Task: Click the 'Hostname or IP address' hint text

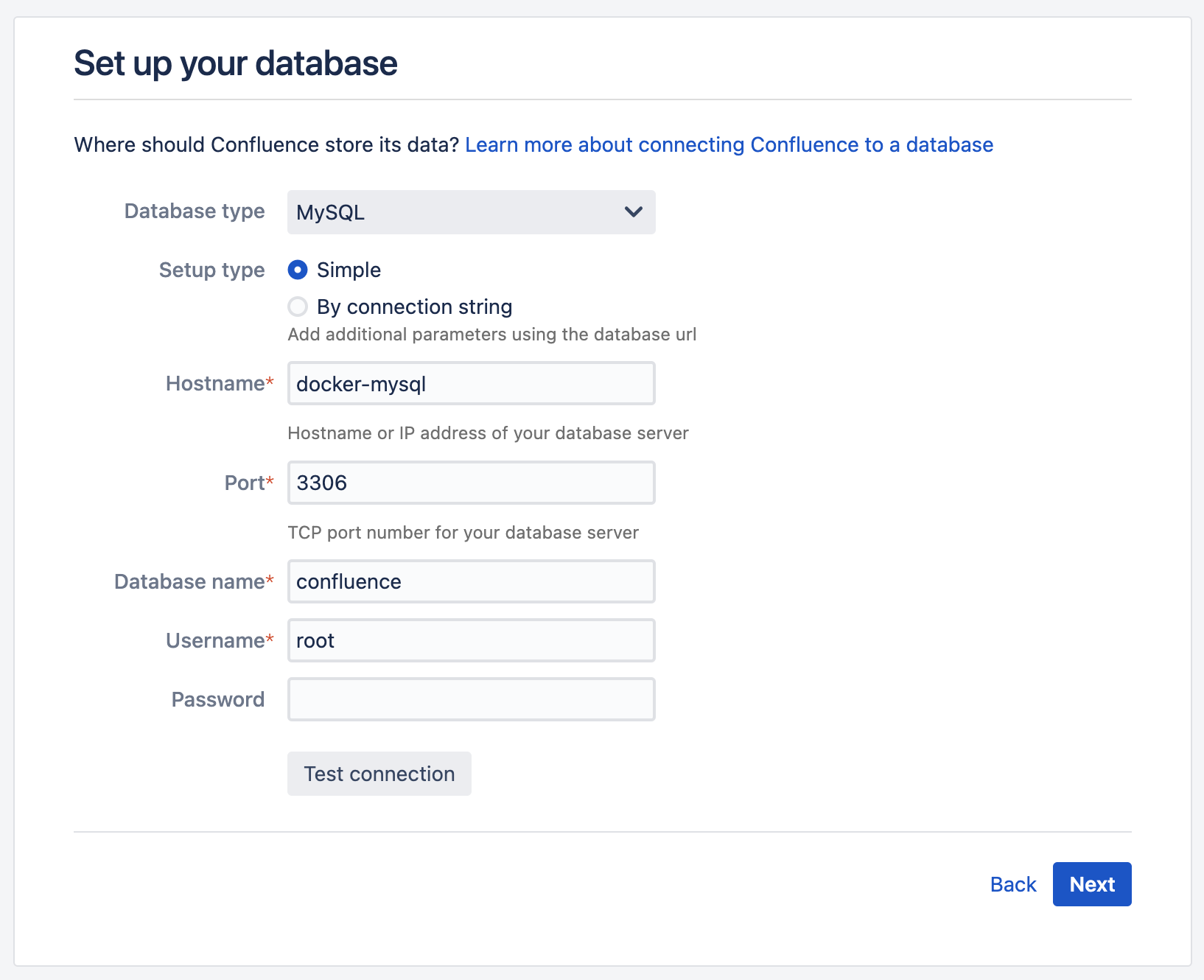Action: (488, 433)
